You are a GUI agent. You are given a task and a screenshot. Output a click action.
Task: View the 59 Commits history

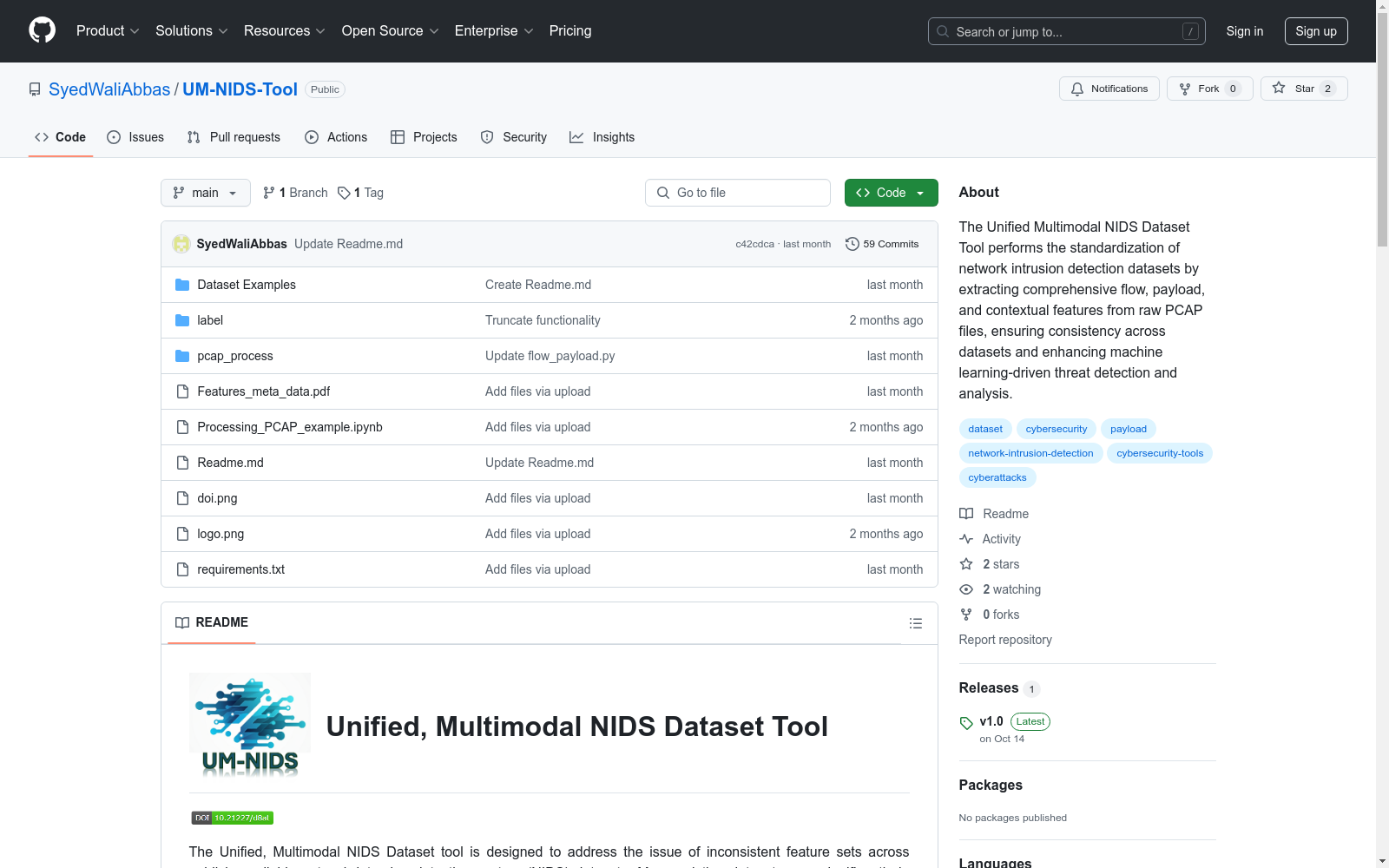click(882, 244)
